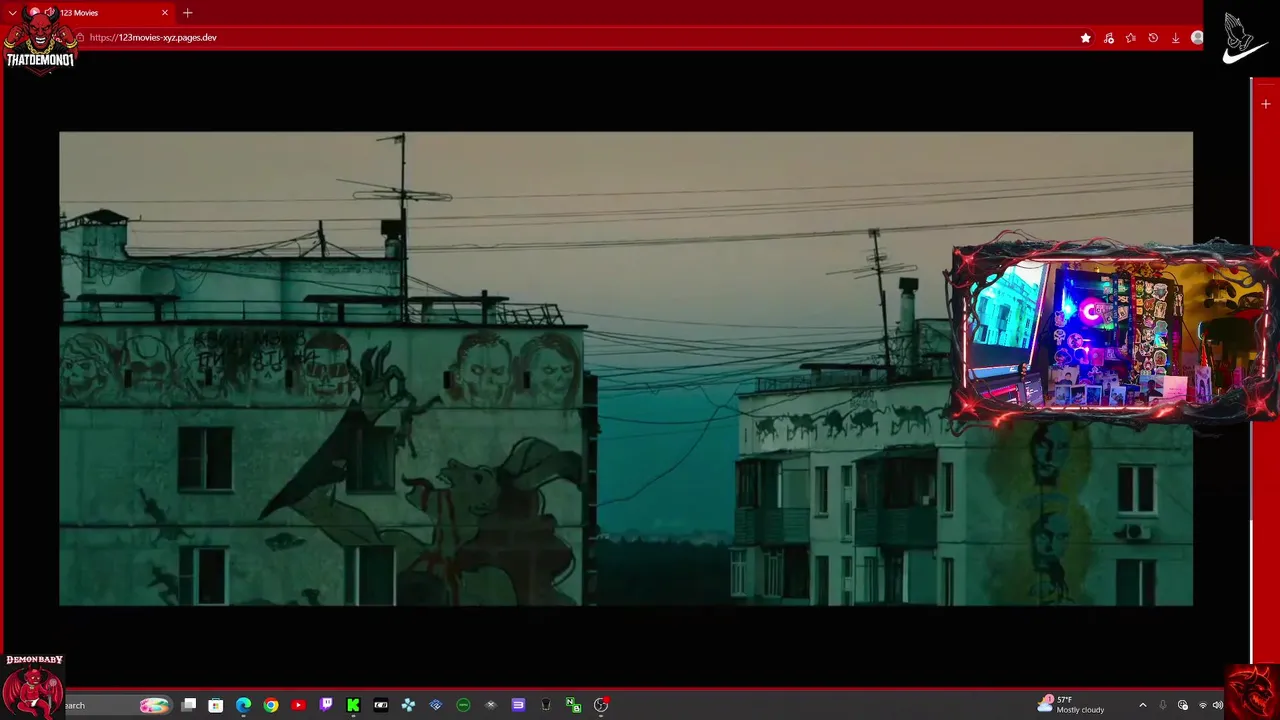Open the dark cup-shaped taskbar icon

[546, 705]
